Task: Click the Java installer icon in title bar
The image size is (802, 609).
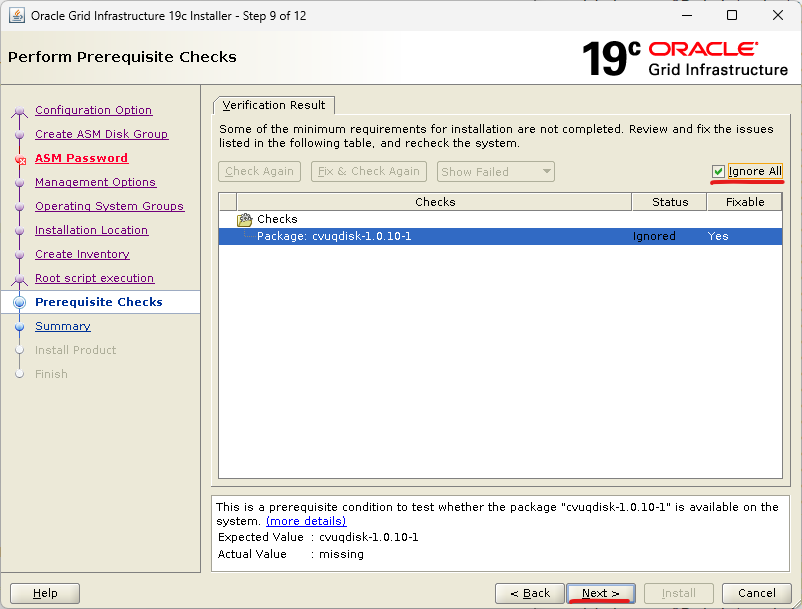Action: pyautogui.click(x=17, y=15)
